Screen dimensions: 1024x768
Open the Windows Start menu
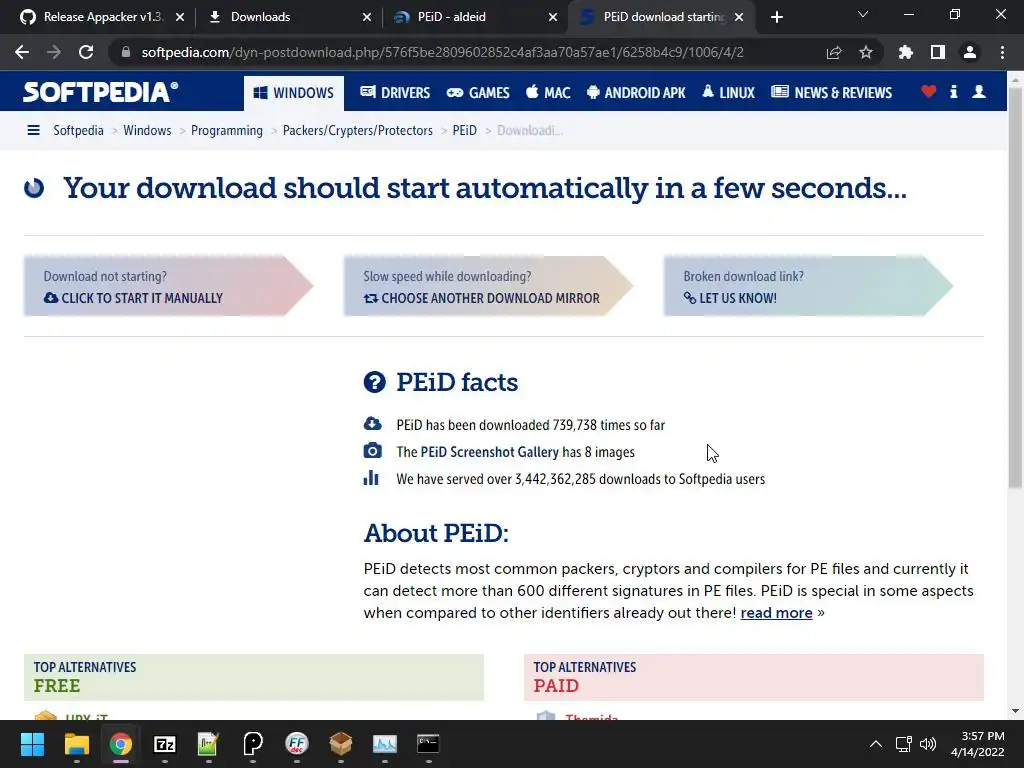[x=32, y=743]
